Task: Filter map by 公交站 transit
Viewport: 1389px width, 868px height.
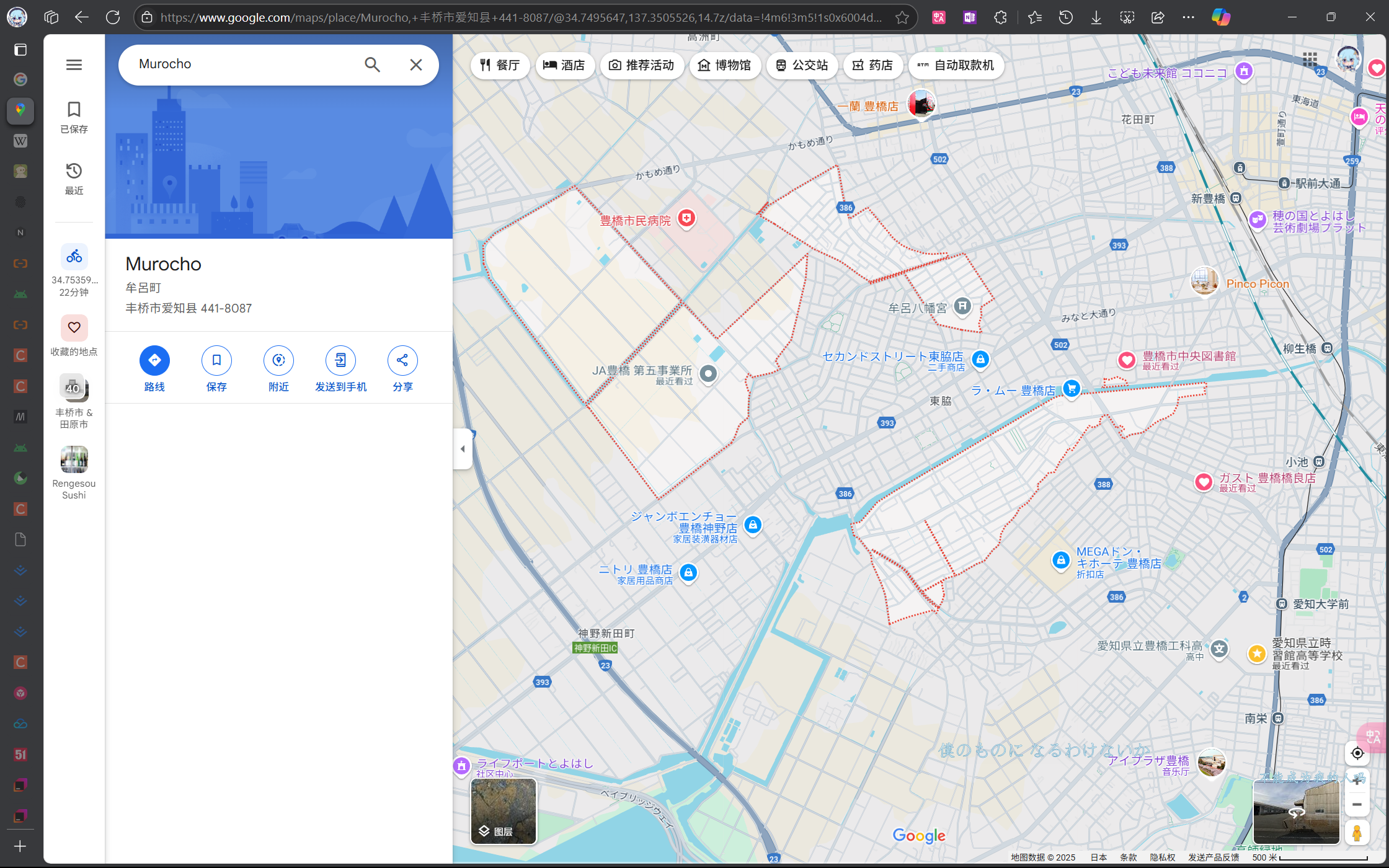Action: coord(802,65)
